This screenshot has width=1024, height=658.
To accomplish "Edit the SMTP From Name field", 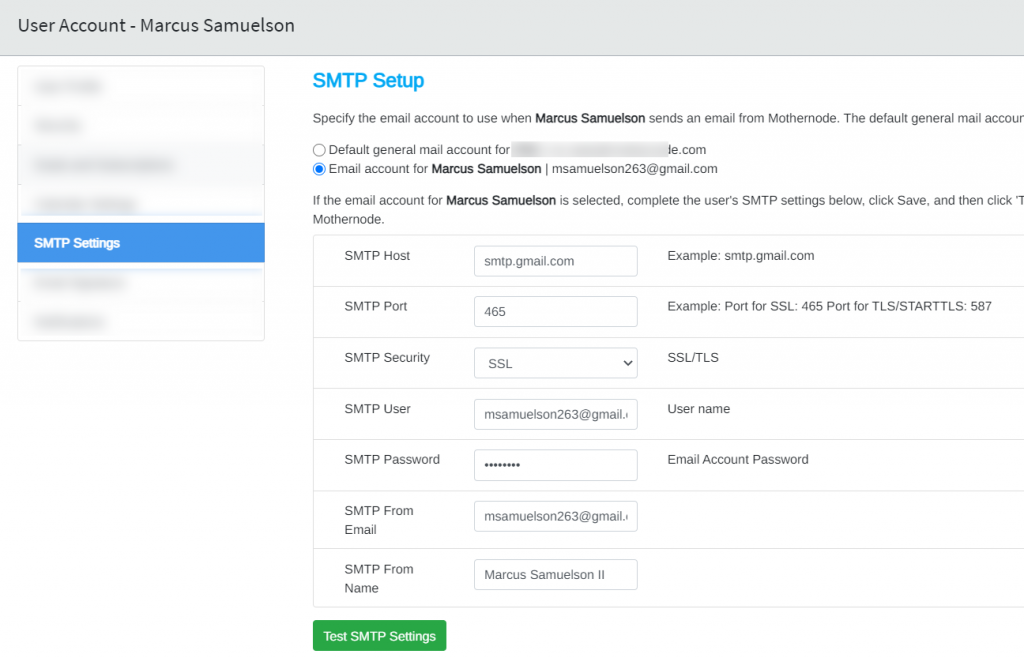I will pyautogui.click(x=555, y=574).
